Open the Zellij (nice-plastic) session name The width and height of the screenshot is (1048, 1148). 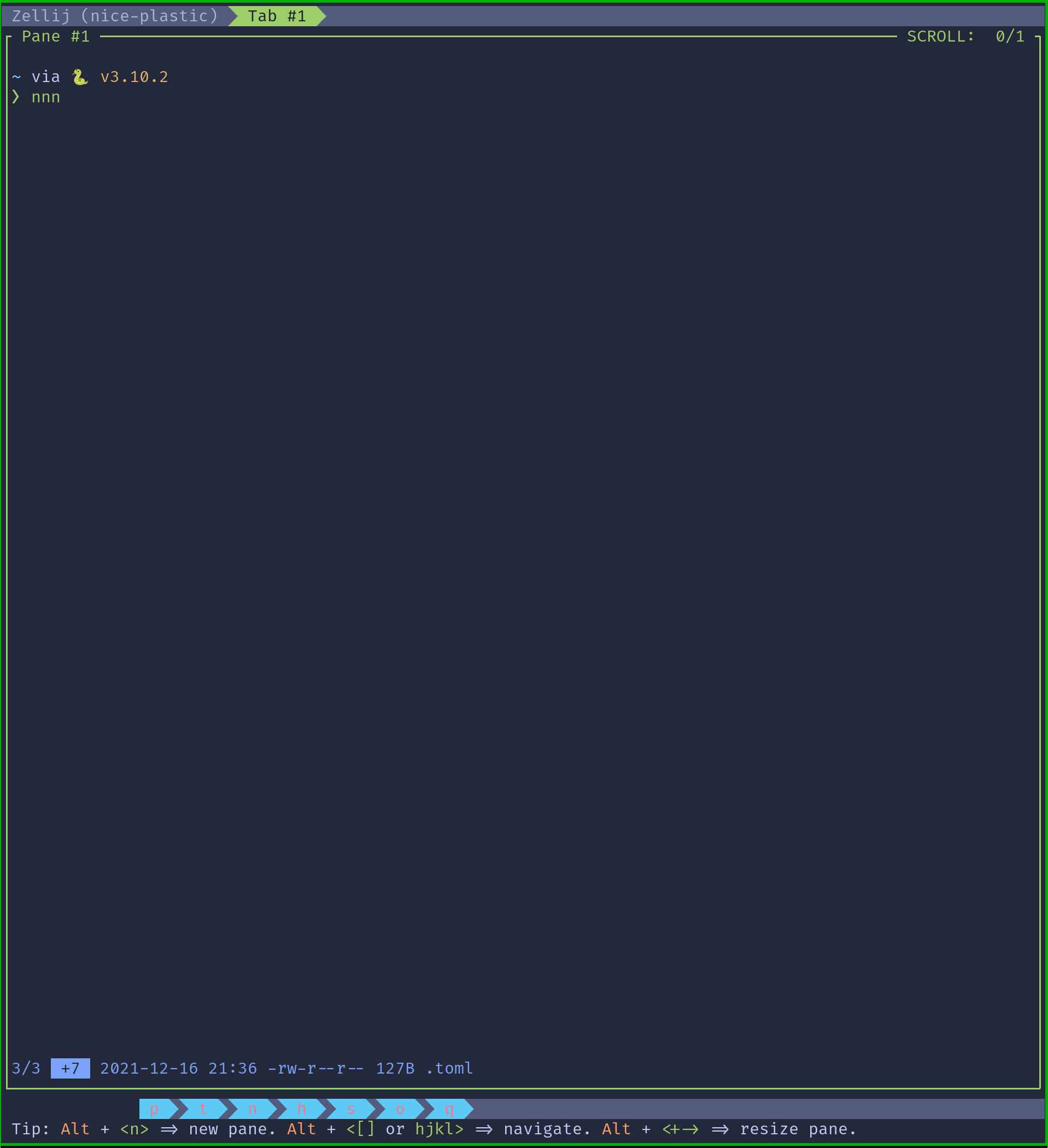pos(114,15)
